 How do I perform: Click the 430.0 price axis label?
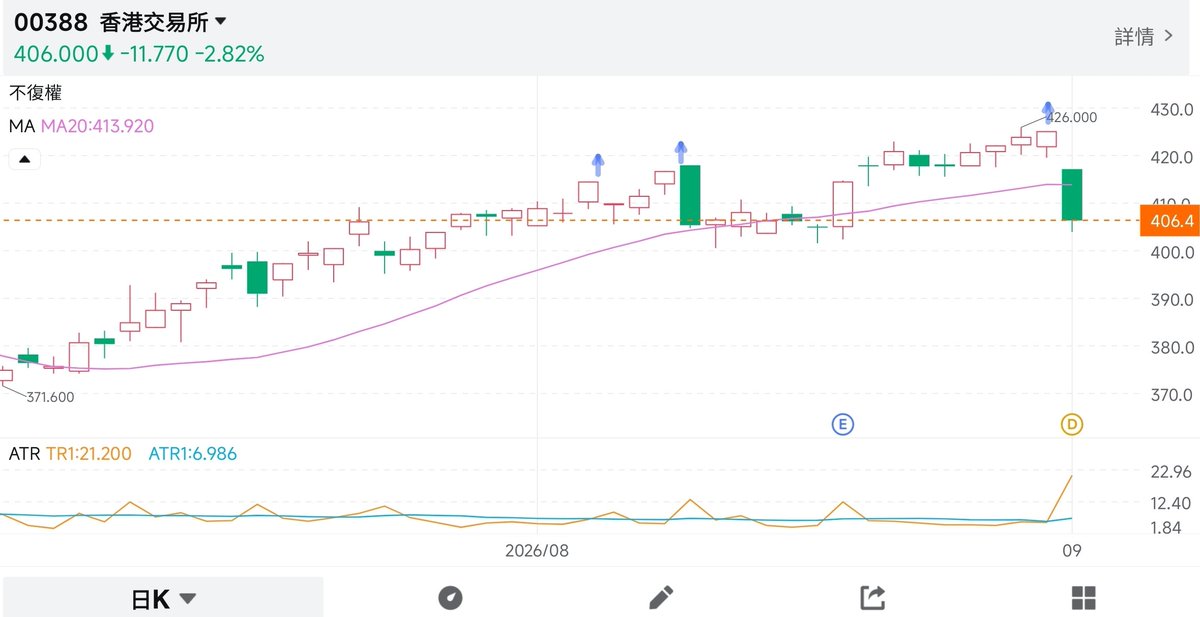click(x=1170, y=108)
